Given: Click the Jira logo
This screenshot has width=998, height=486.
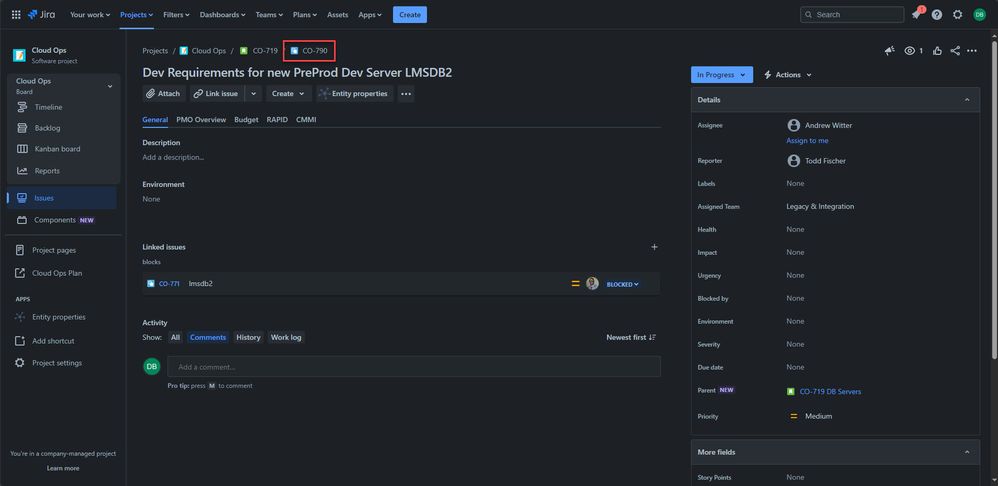Looking at the screenshot, I should click(x=41, y=15).
